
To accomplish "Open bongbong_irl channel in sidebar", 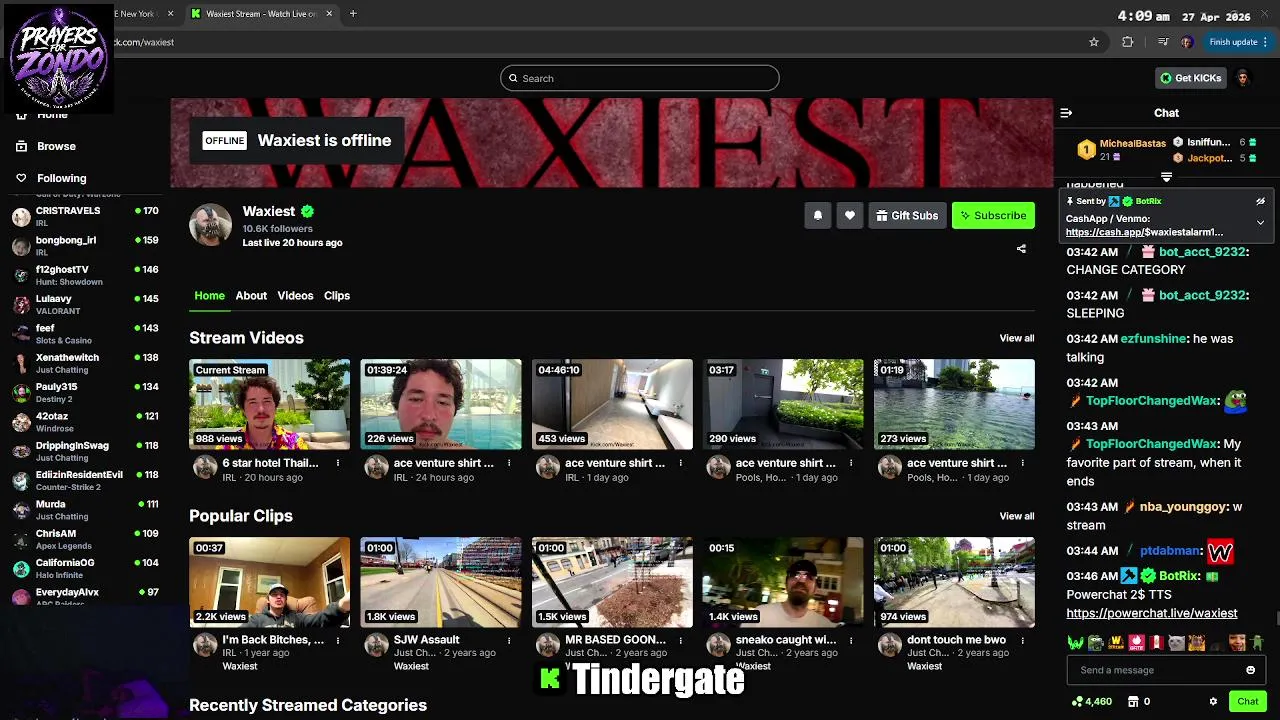I will coord(85,245).
